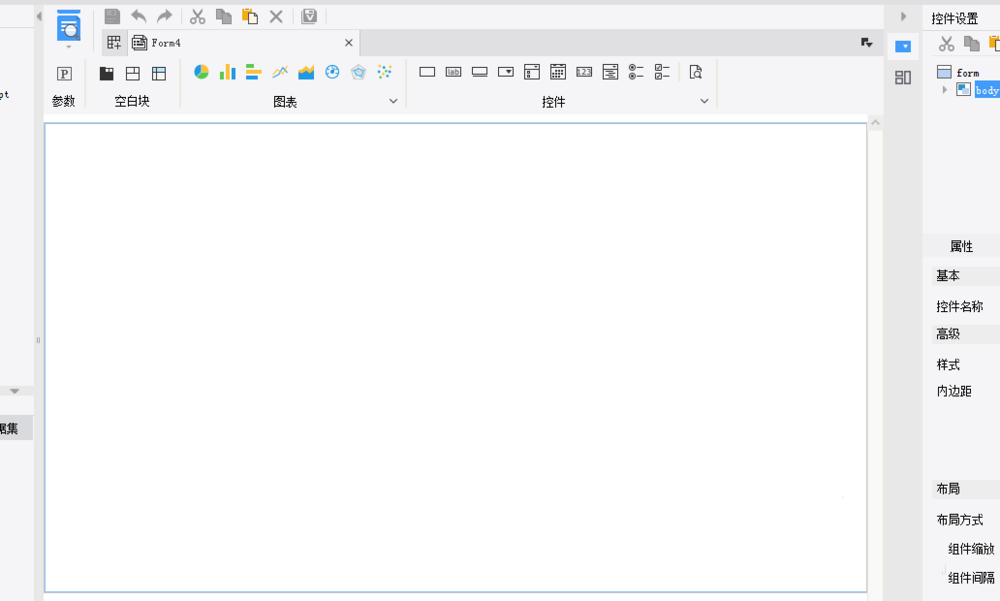Switch to the Form4 tab

coord(166,43)
